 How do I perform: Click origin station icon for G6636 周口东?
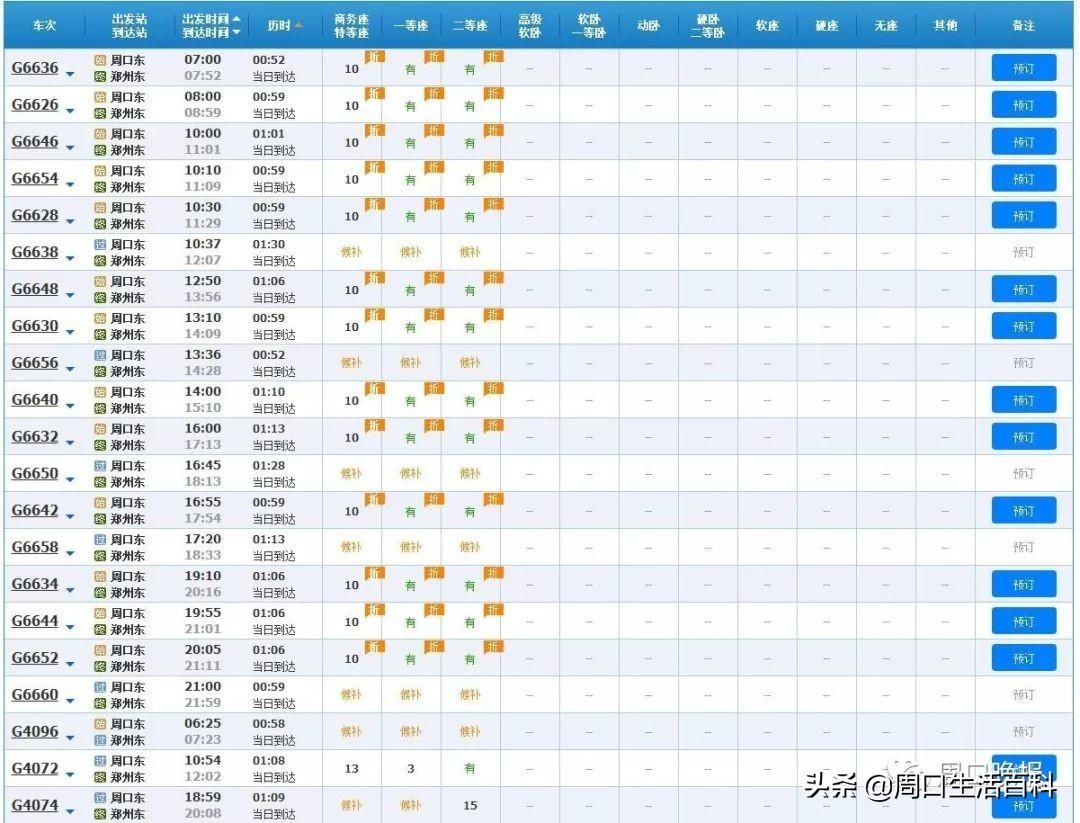pos(100,60)
